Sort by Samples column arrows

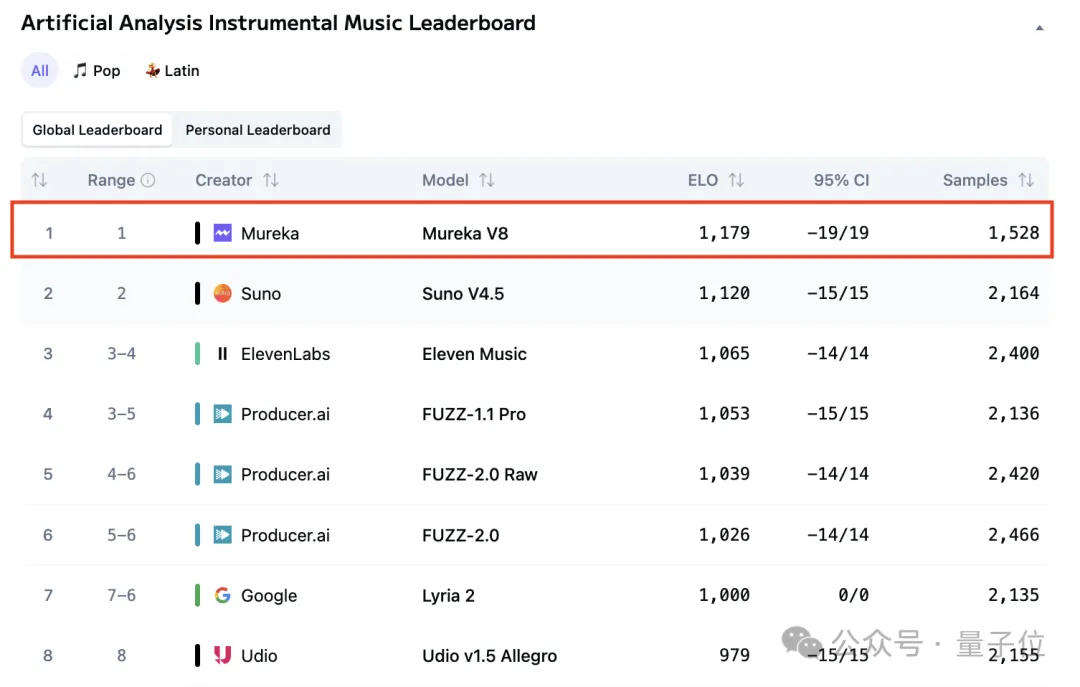pyautogui.click(x=1026, y=181)
